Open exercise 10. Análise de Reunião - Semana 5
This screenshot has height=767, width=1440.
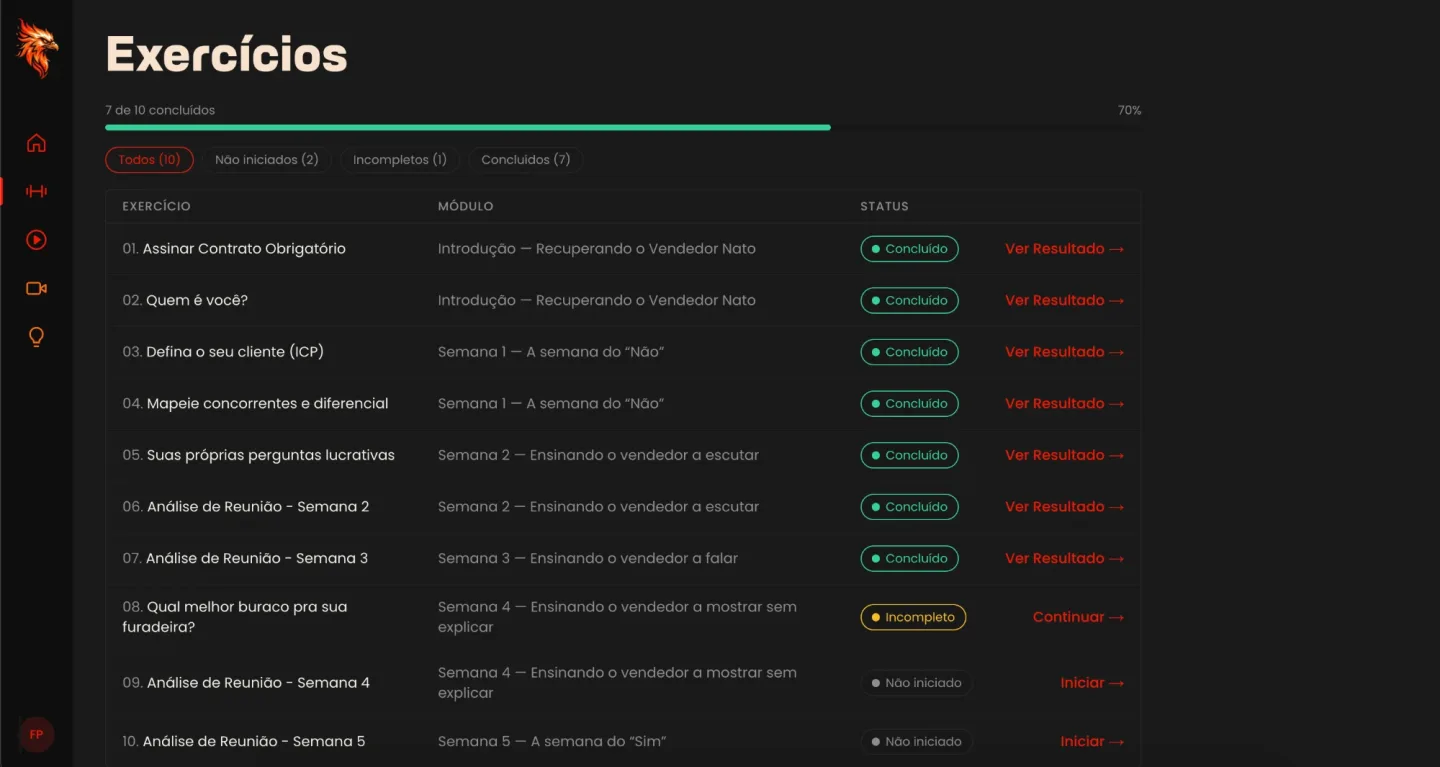point(244,742)
